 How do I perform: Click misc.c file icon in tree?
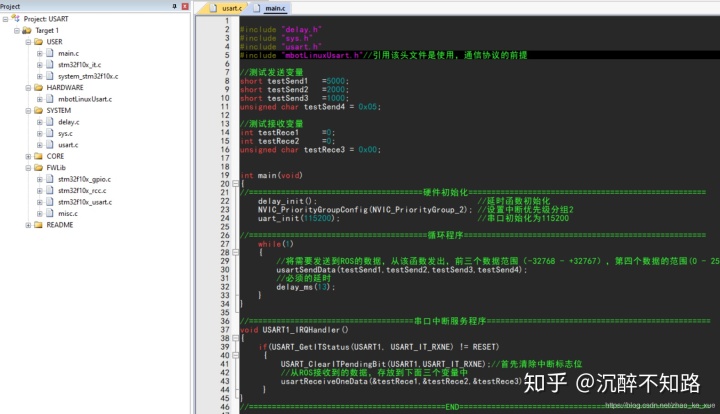pos(50,213)
